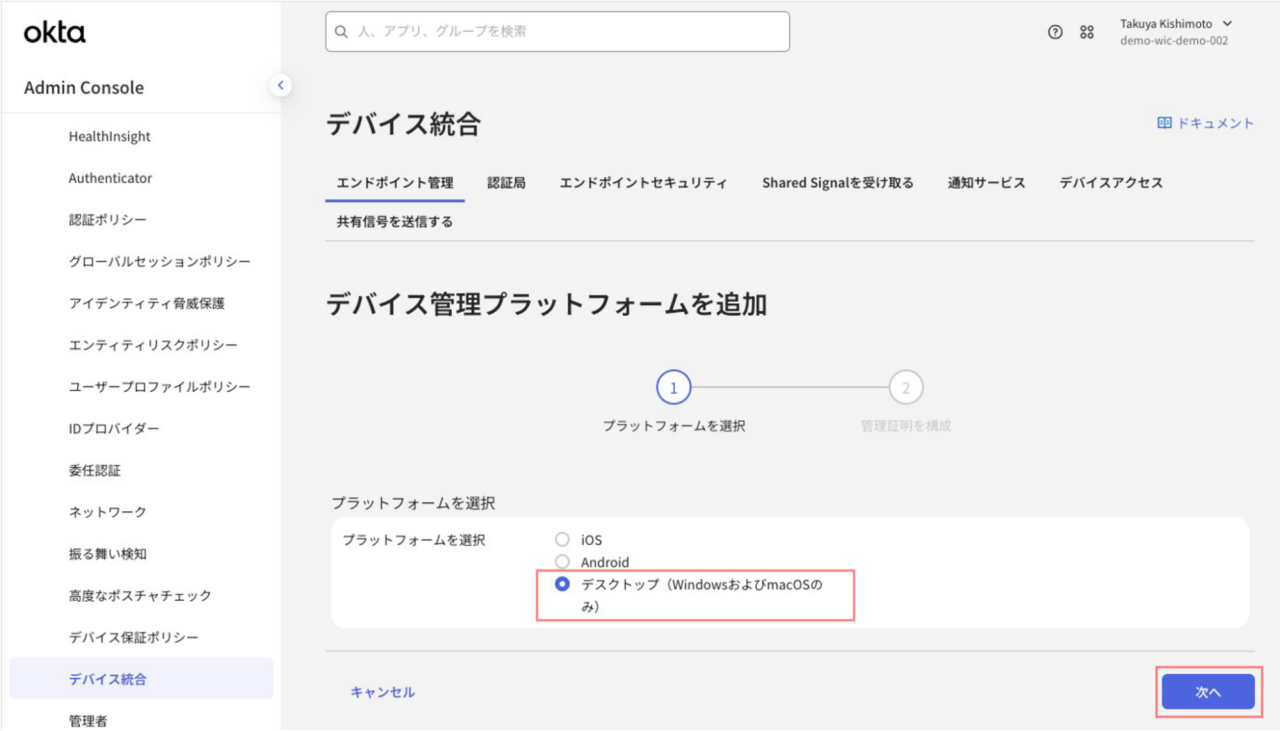Navigate to デバイス保証ポリシー in sidebar
The width and height of the screenshot is (1280, 731).
[133, 638]
